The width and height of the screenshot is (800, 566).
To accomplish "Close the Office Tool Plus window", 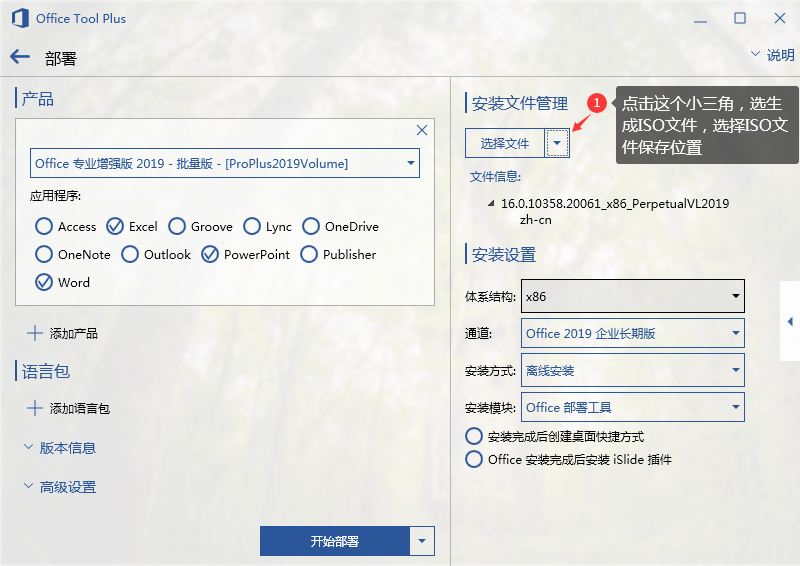I will click(x=780, y=18).
